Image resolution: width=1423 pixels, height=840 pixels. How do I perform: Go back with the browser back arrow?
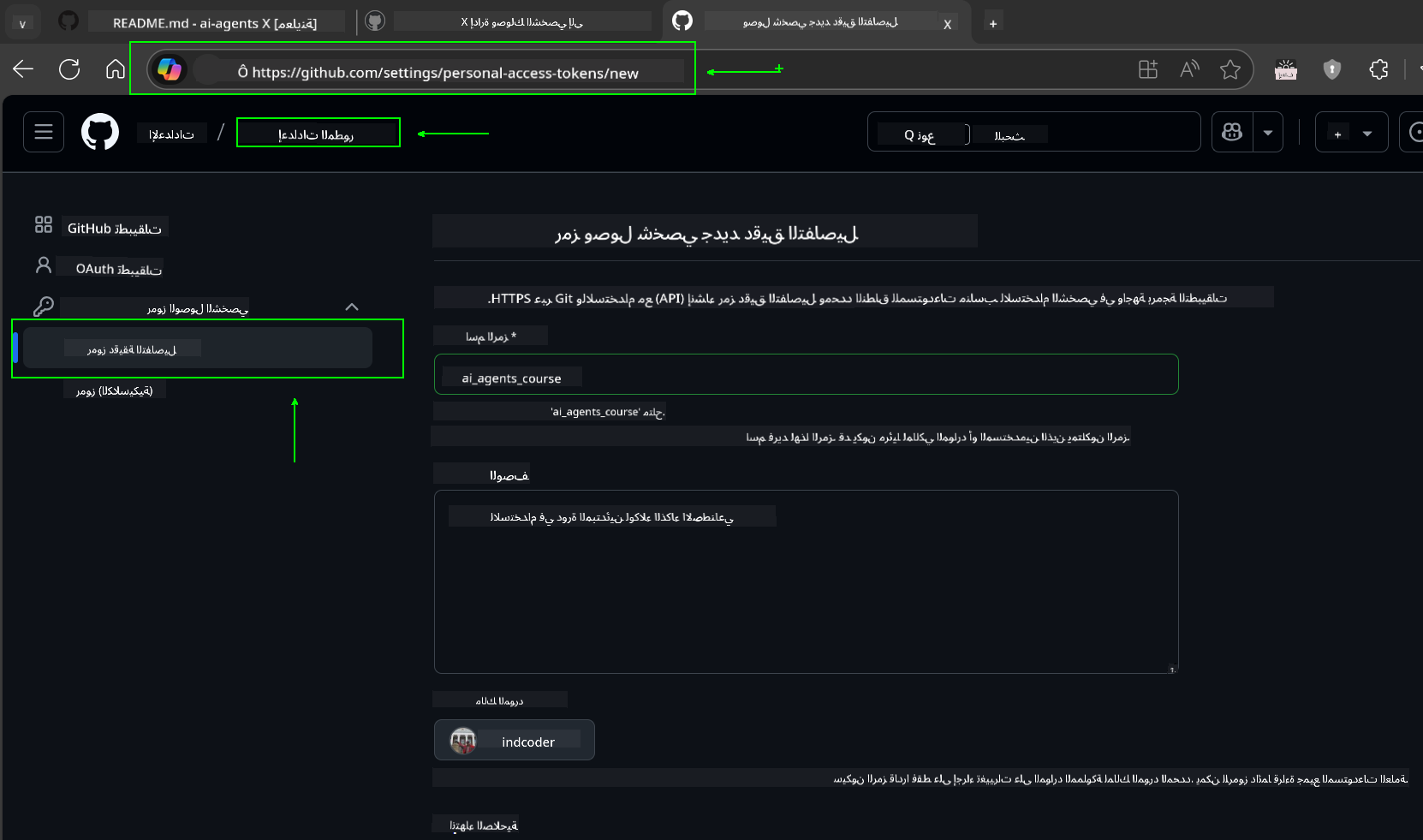[x=23, y=69]
